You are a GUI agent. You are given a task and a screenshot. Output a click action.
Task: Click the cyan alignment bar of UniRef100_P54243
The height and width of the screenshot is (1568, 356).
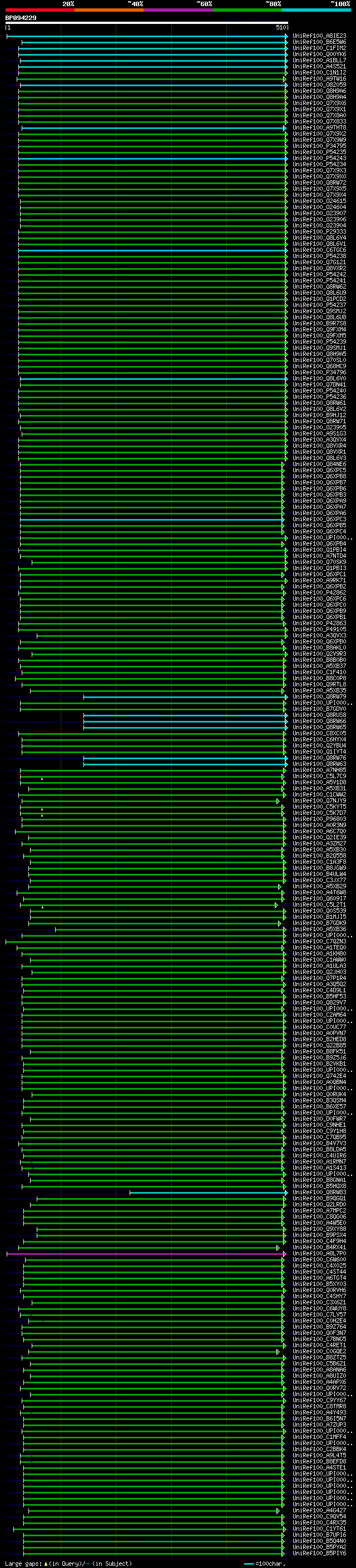pyautogui.click(x=152, y=159)
